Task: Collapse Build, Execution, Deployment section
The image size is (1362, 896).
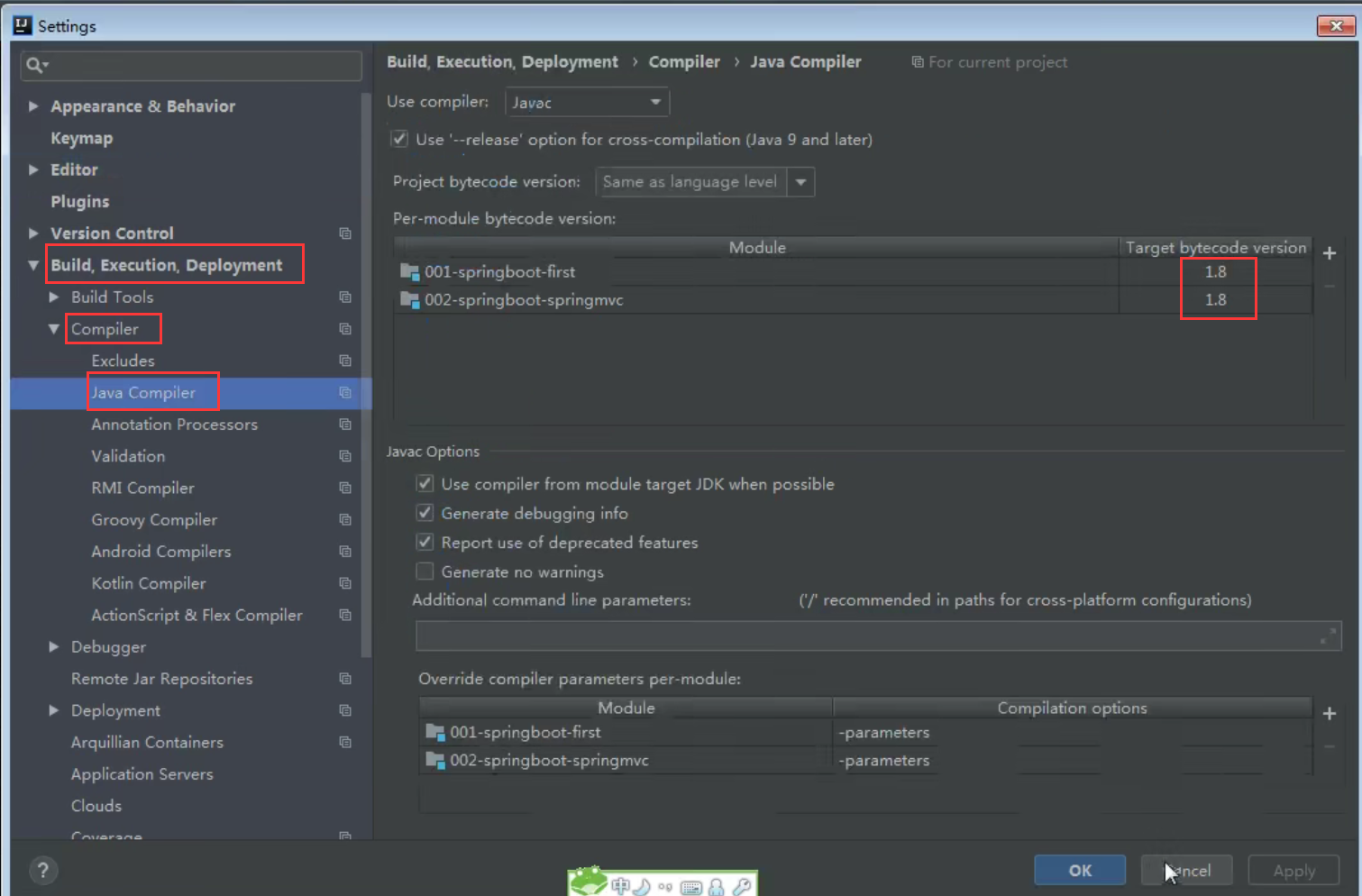Action: click(x=33, y=265)
